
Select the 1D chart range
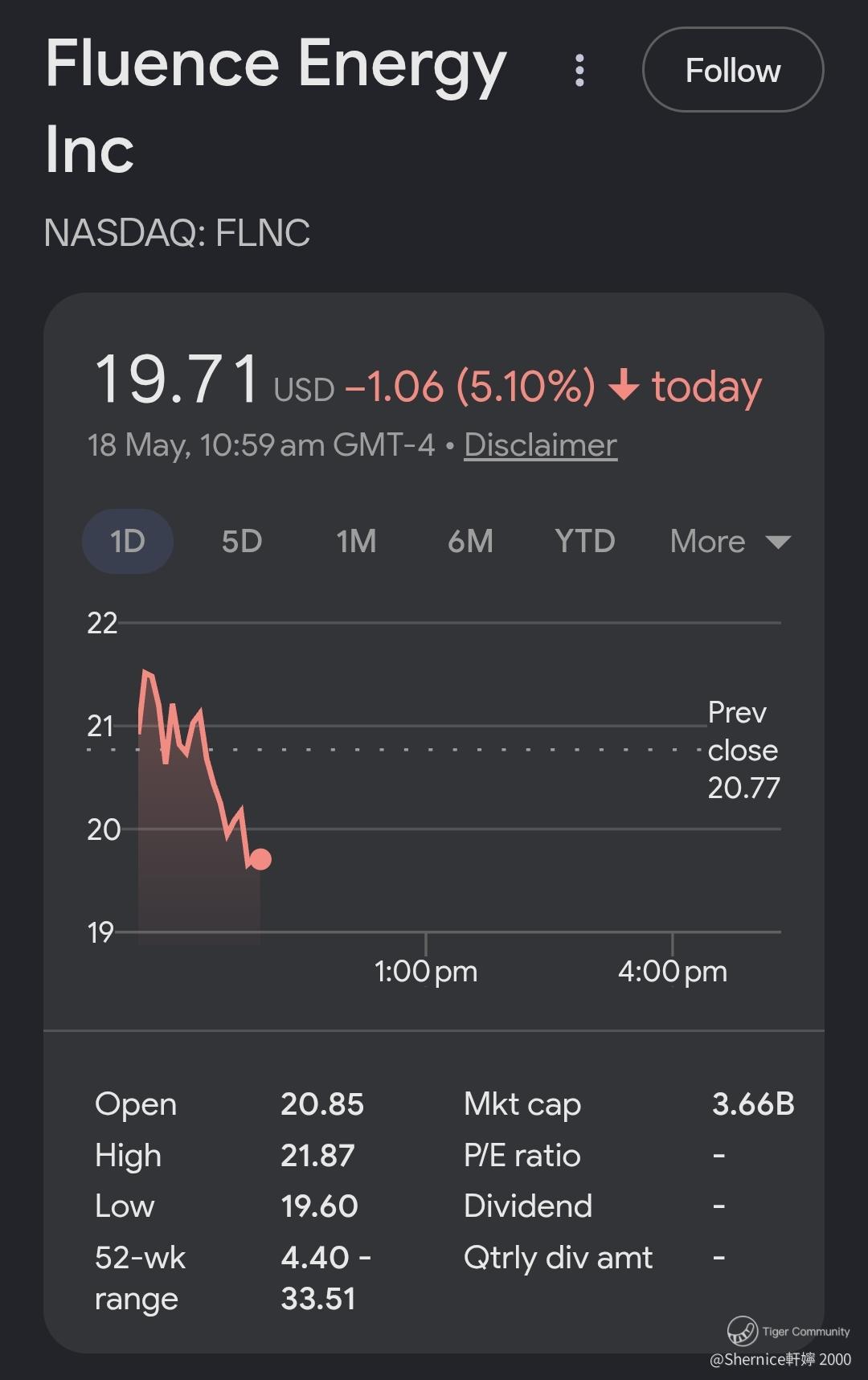128,541
